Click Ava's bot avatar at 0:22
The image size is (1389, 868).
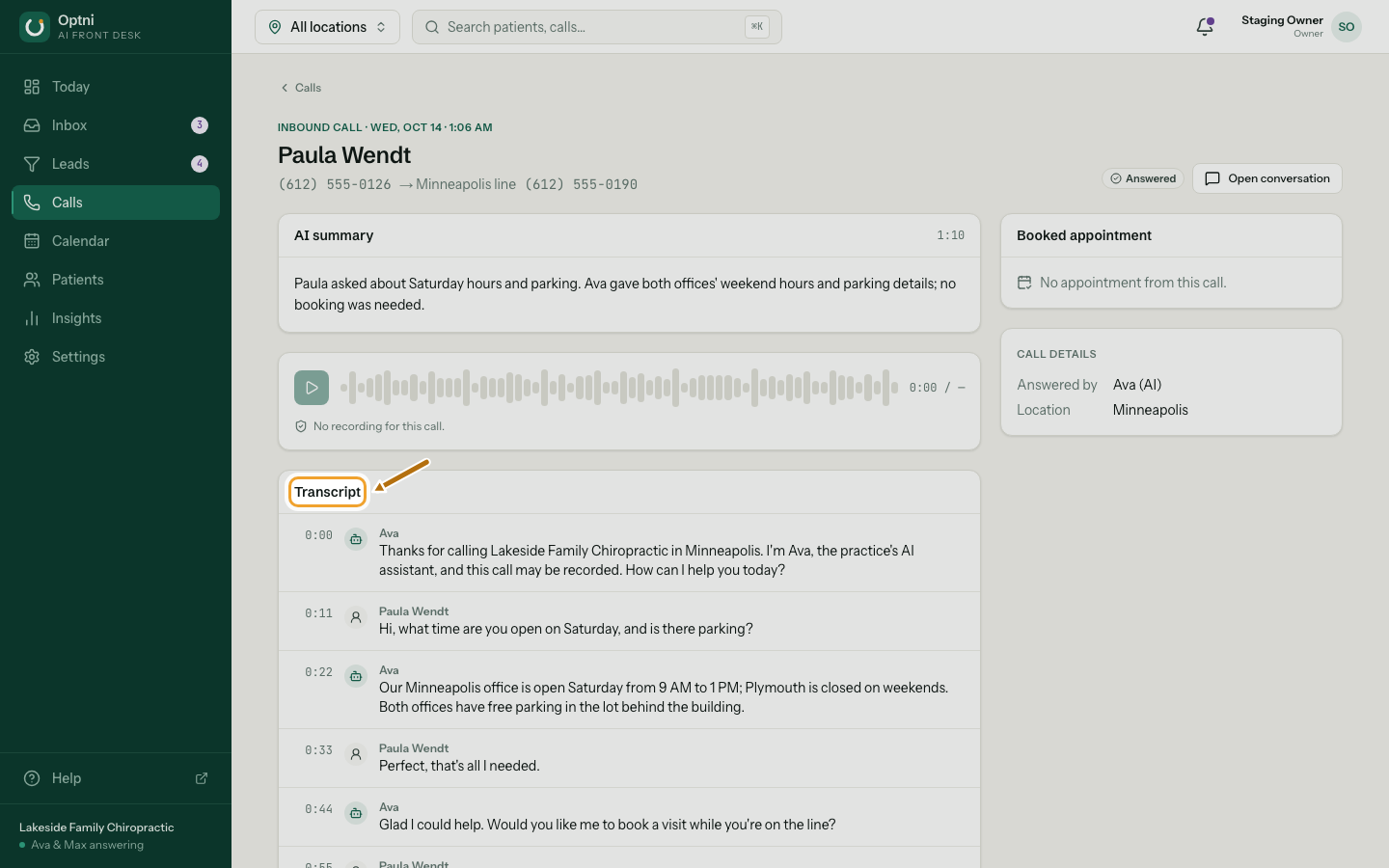click(356, 676)
